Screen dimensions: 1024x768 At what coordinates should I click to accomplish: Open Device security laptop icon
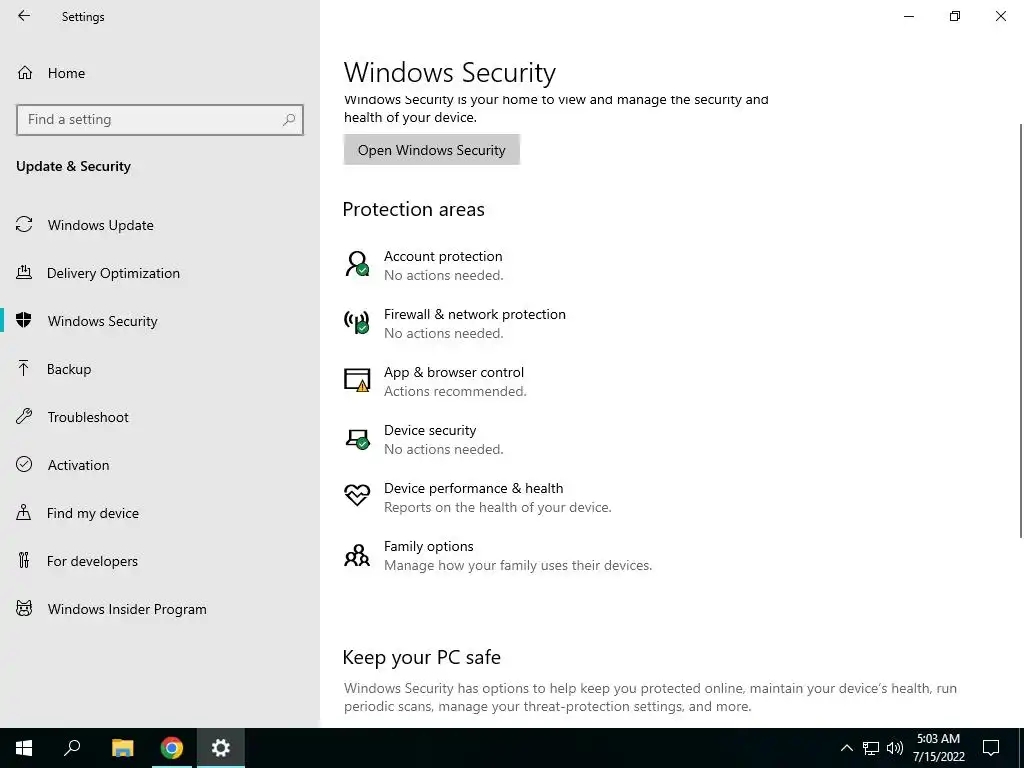point(357,439)
